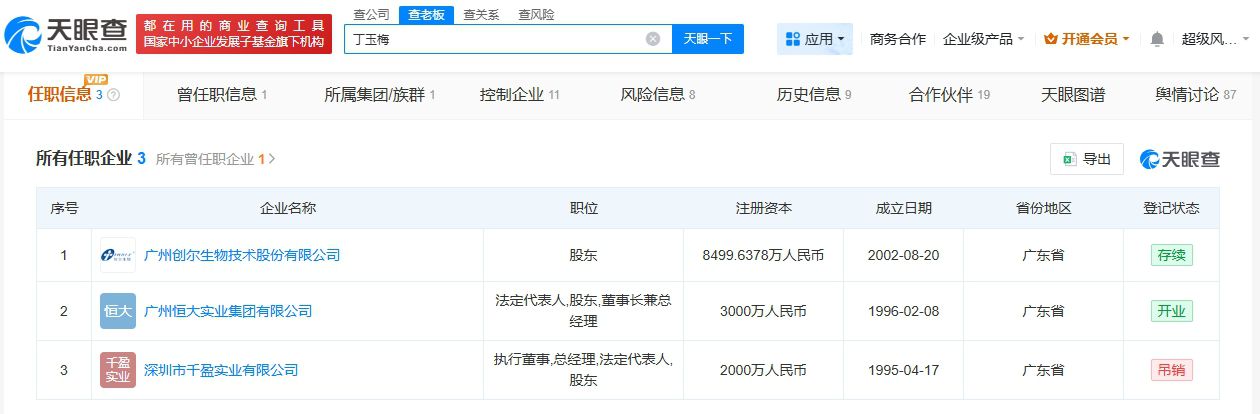Click 法定代表人,股东,董事长兼总经理 cell

tap(584, 311)
